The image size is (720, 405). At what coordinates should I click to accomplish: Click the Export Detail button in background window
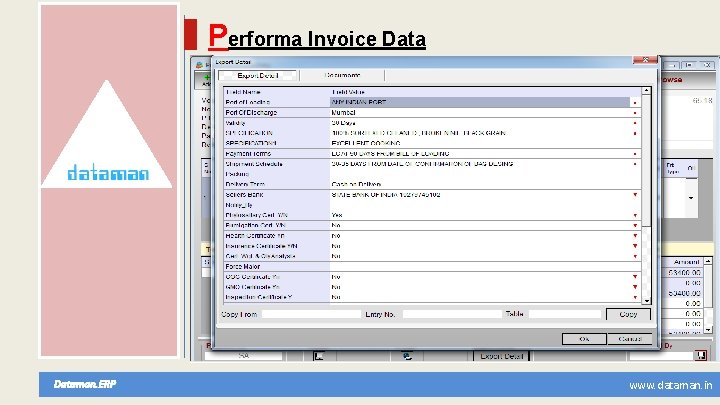[x=501, y=356]
